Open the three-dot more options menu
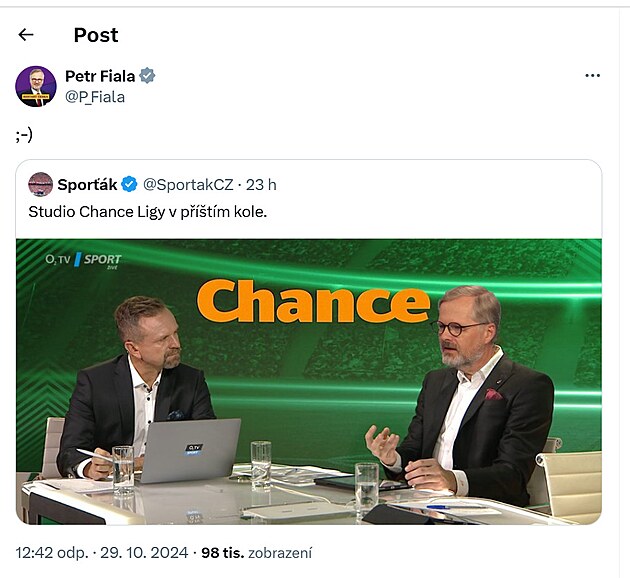This screenshot has height=578, width=630. (x=593, y=76)
